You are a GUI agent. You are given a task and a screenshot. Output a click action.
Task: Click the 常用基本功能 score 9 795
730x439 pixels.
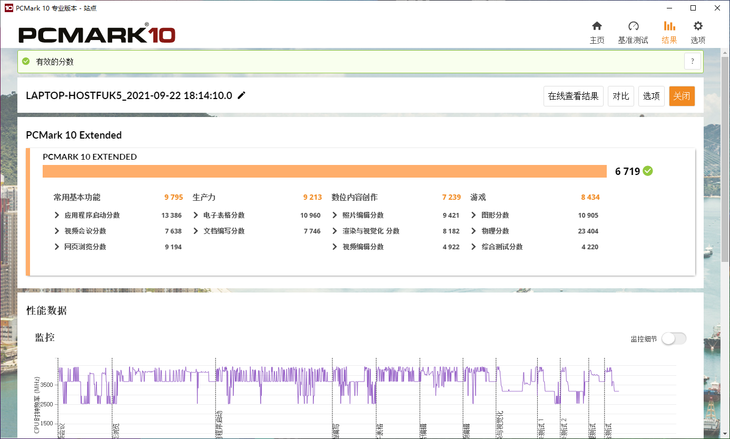[174, 197]
